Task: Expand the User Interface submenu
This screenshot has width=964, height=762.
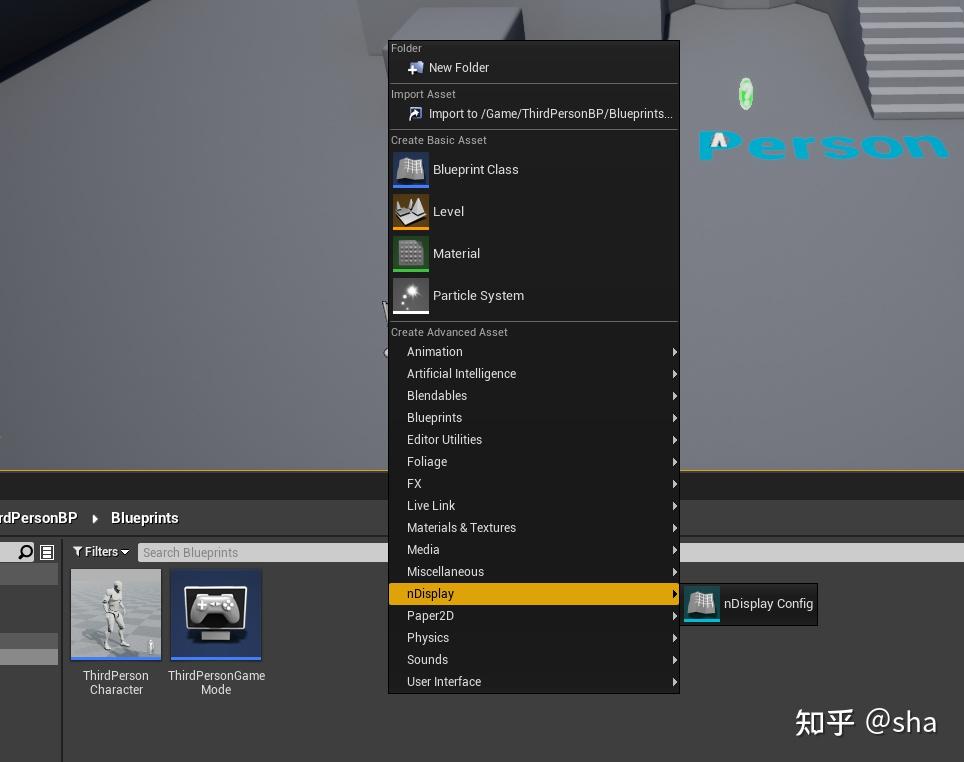Action: (444, 681)
